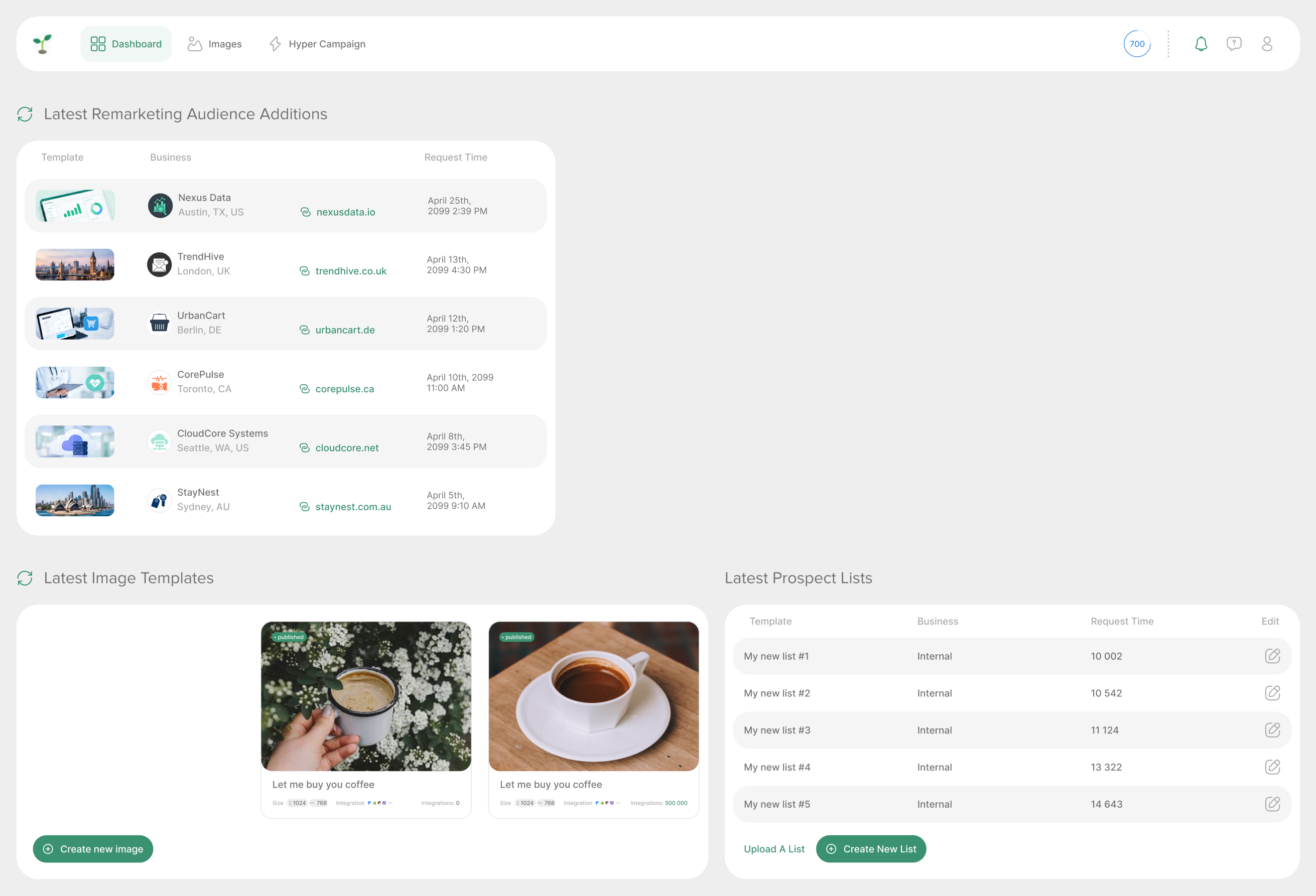Edit My new list #4
The image size is (1316, 896).
[1272, 767]
